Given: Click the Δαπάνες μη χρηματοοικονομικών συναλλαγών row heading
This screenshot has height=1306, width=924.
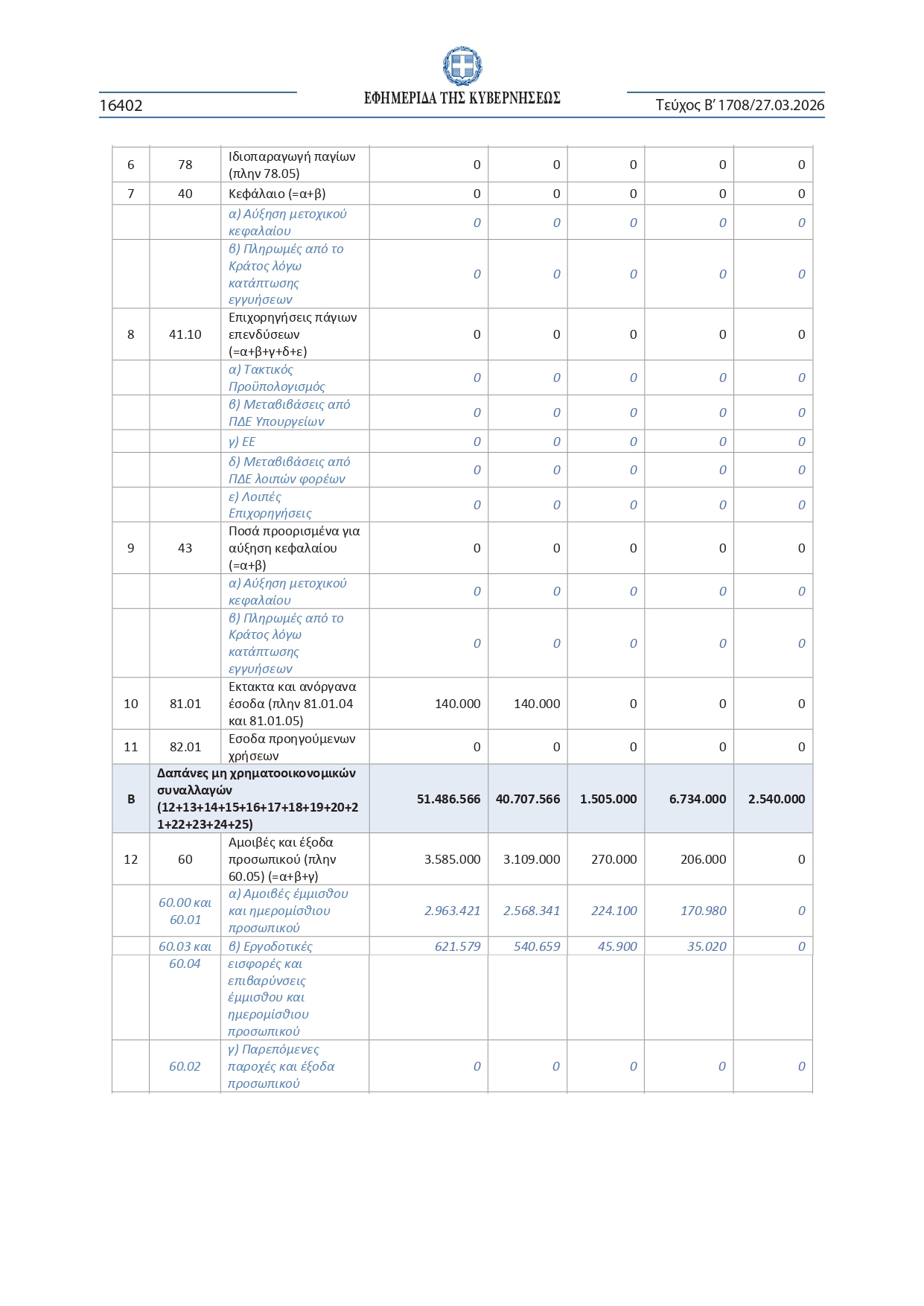Looking at the screenshot, I should tap(257, 798).
